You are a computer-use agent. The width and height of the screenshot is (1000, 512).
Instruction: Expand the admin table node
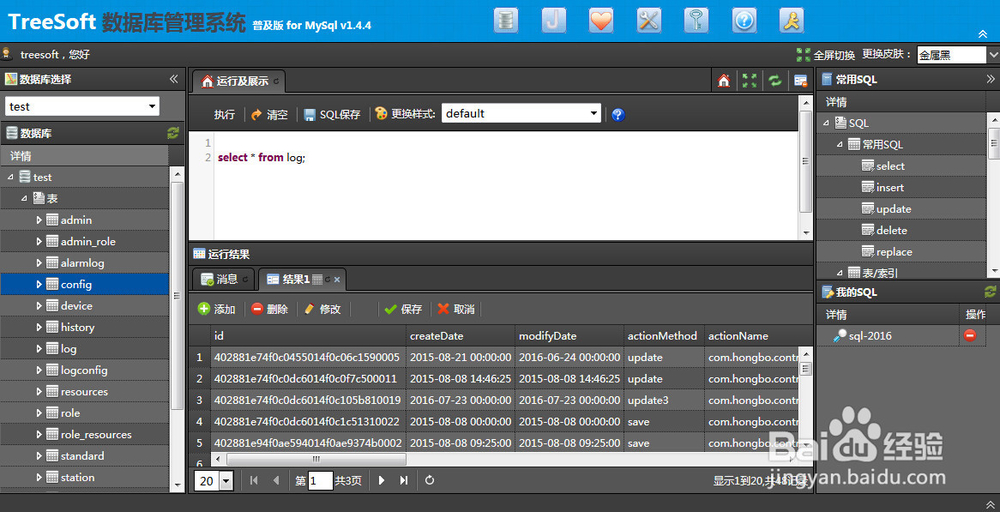[38, 220]
